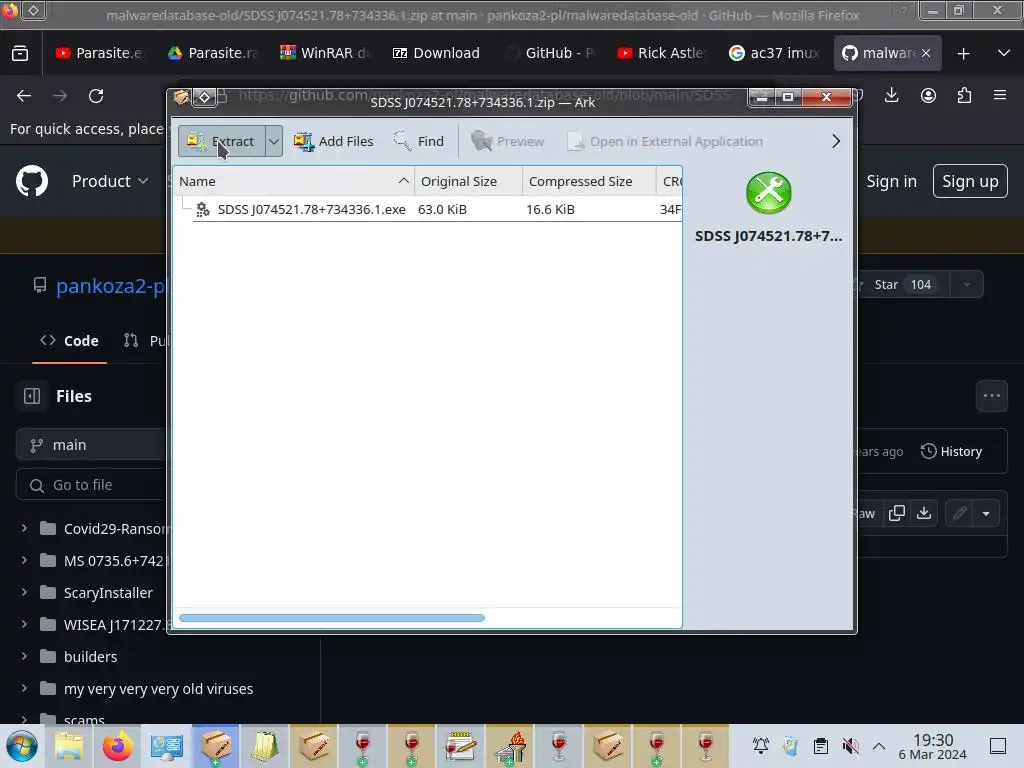This screenshot has width=1024, height=768.
Task: Toggle muted volume tray icon
Action: click(x=850, y=746)
